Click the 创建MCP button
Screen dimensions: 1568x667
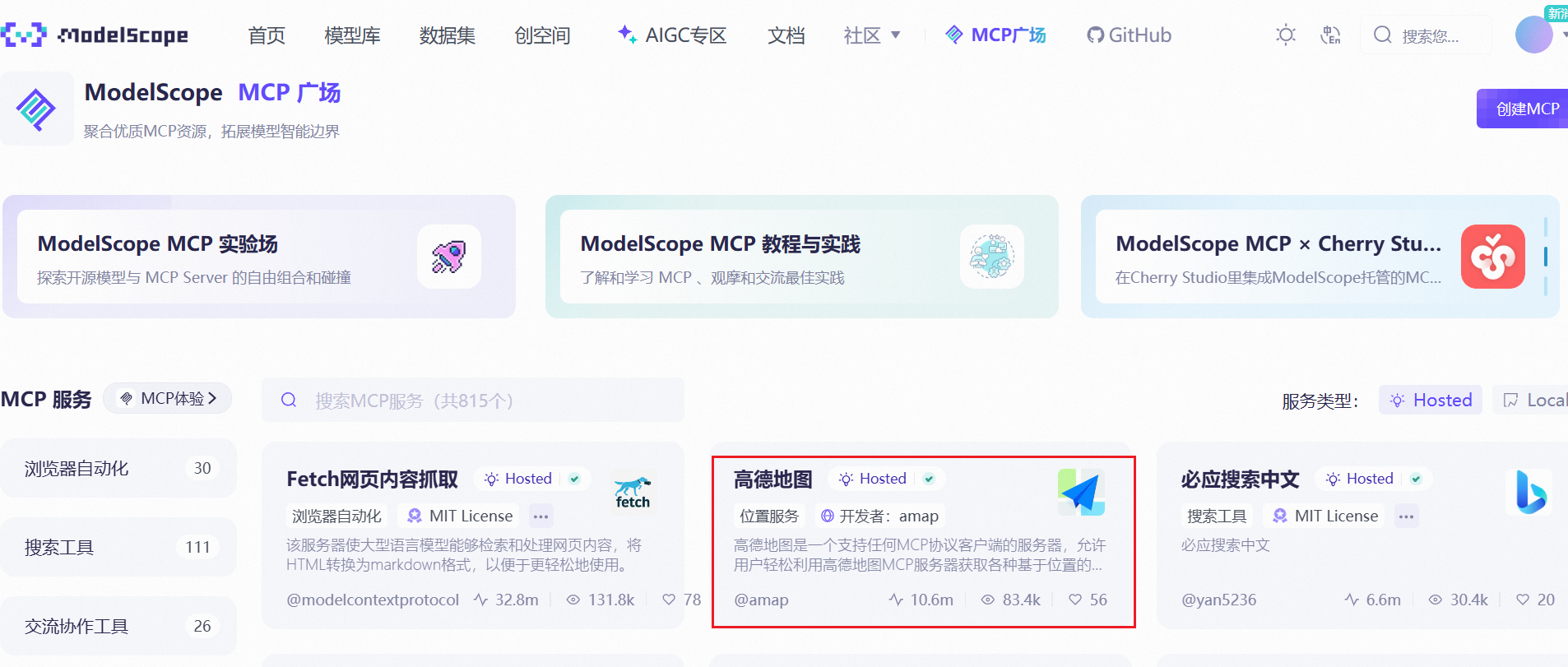1523,109
